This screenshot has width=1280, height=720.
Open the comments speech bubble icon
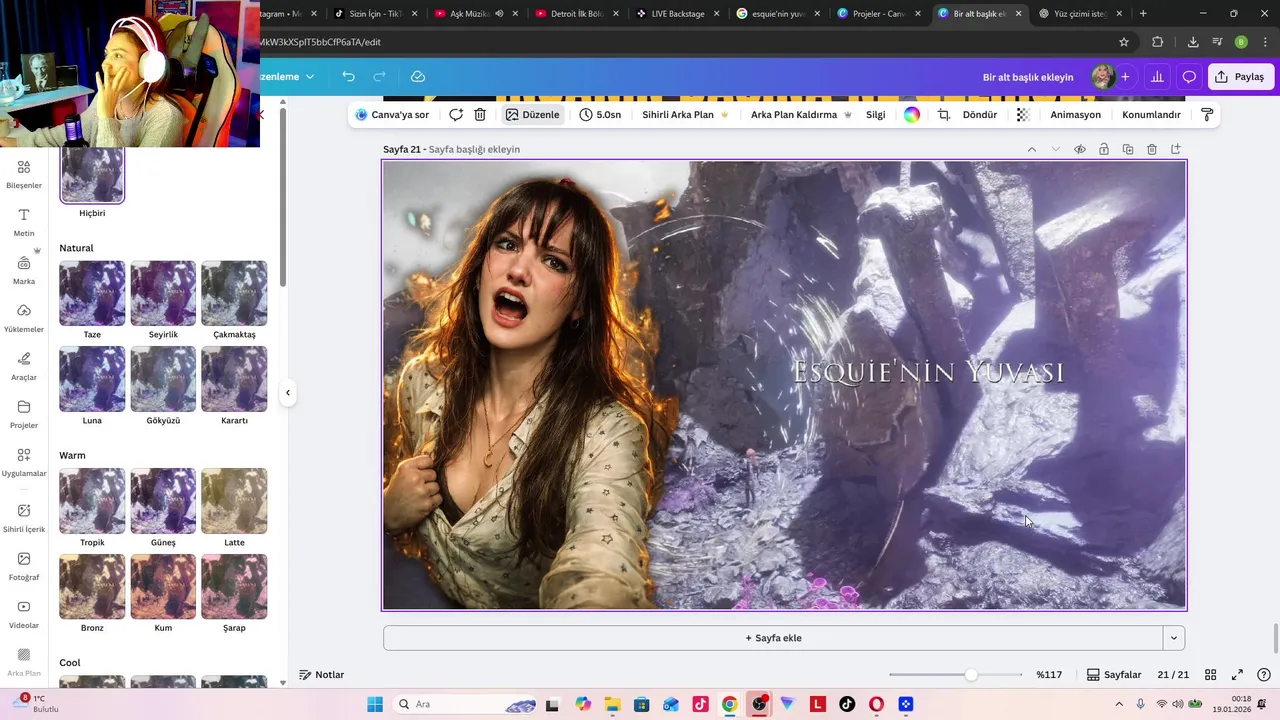coord(1189,77)
